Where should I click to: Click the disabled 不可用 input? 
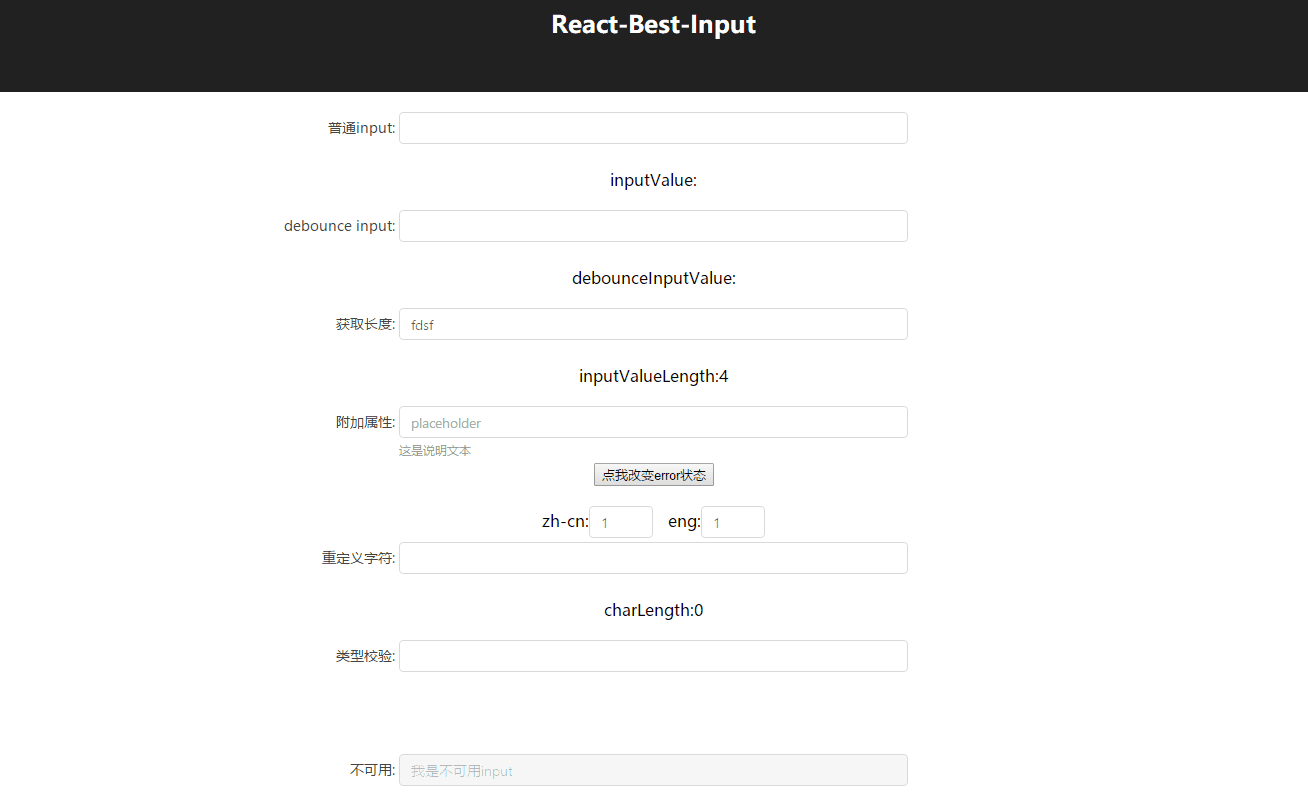pyautogui.click(x=653, y=770)
